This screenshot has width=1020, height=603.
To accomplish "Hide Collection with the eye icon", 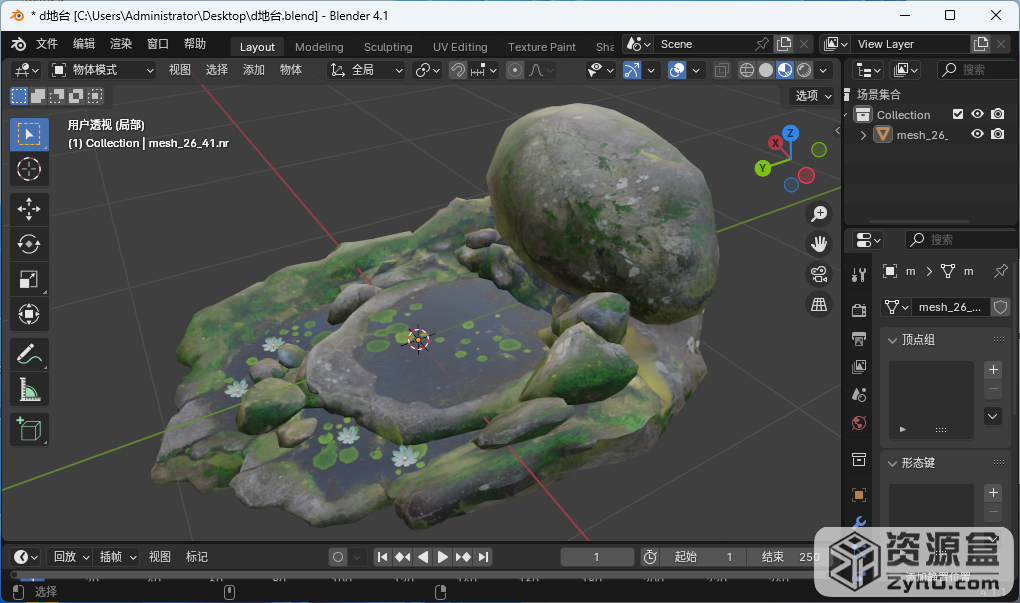I will [x=978, y=115].
